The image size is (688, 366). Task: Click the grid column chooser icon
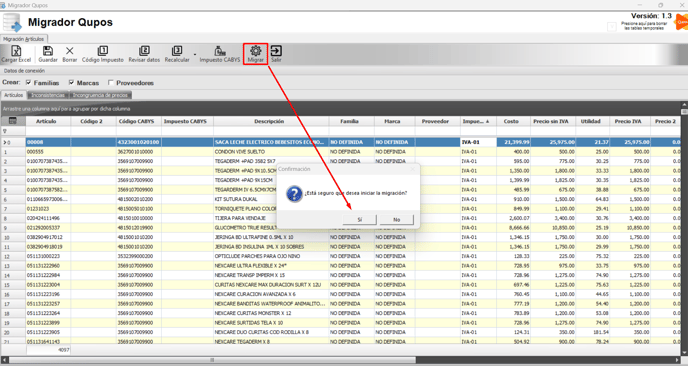13,121
